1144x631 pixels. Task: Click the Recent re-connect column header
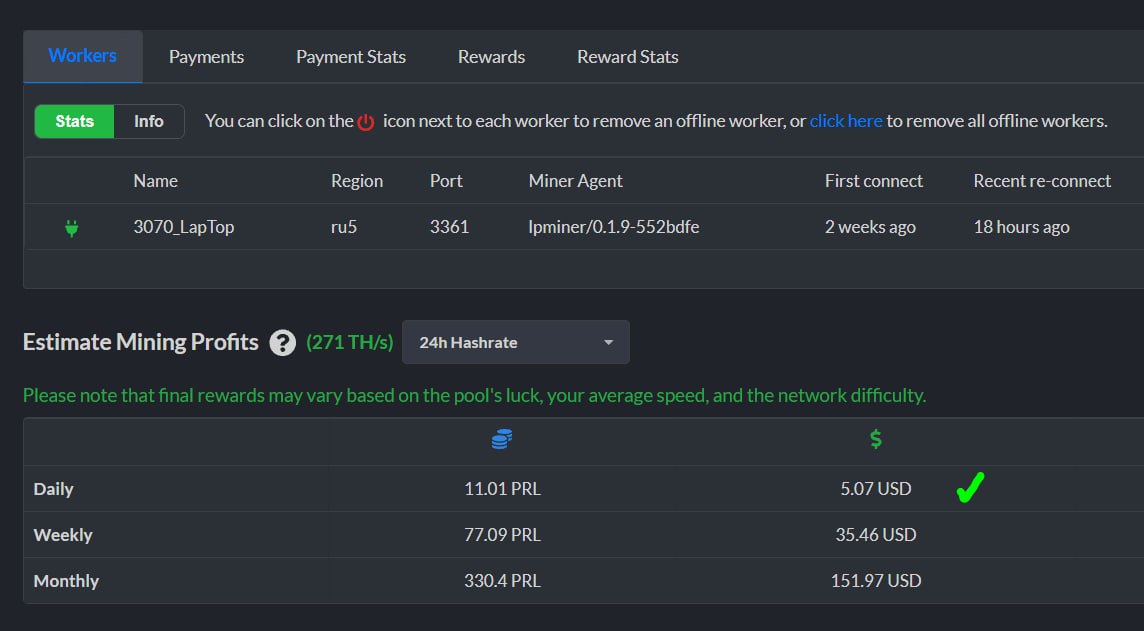1042,181
